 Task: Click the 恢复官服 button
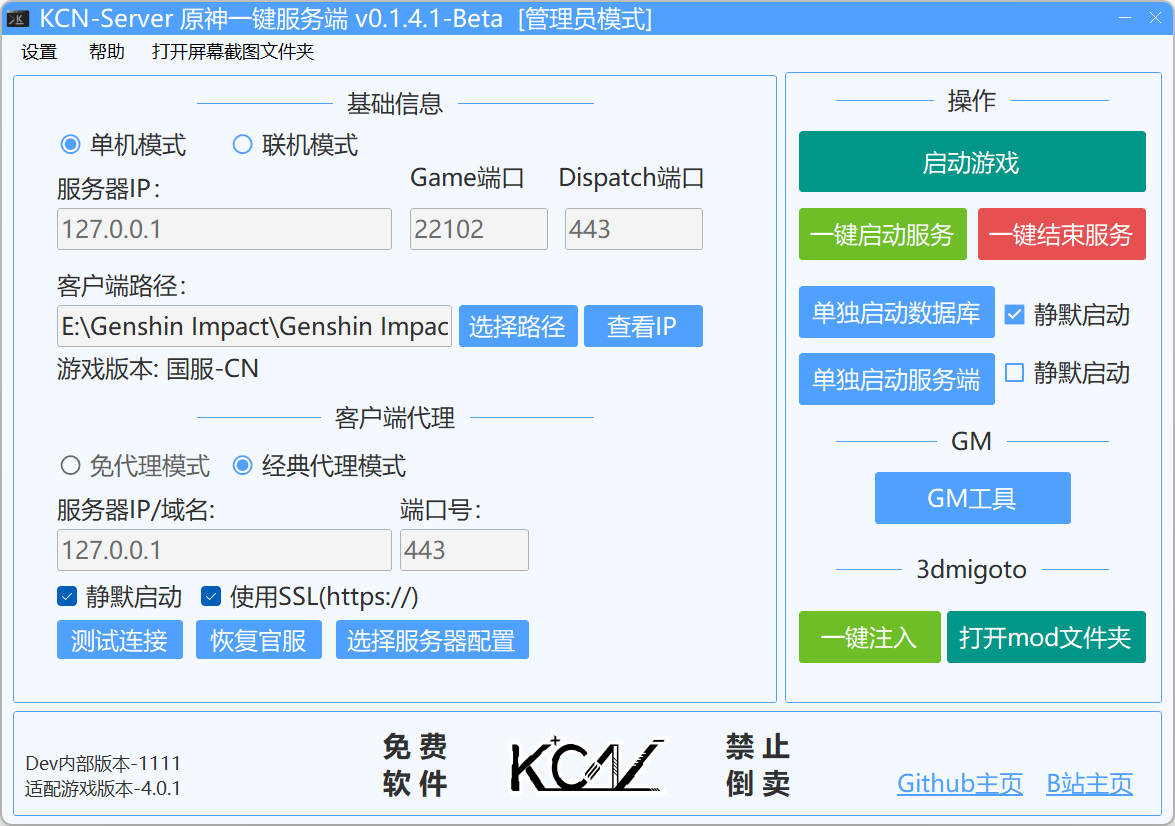[259, 639]
